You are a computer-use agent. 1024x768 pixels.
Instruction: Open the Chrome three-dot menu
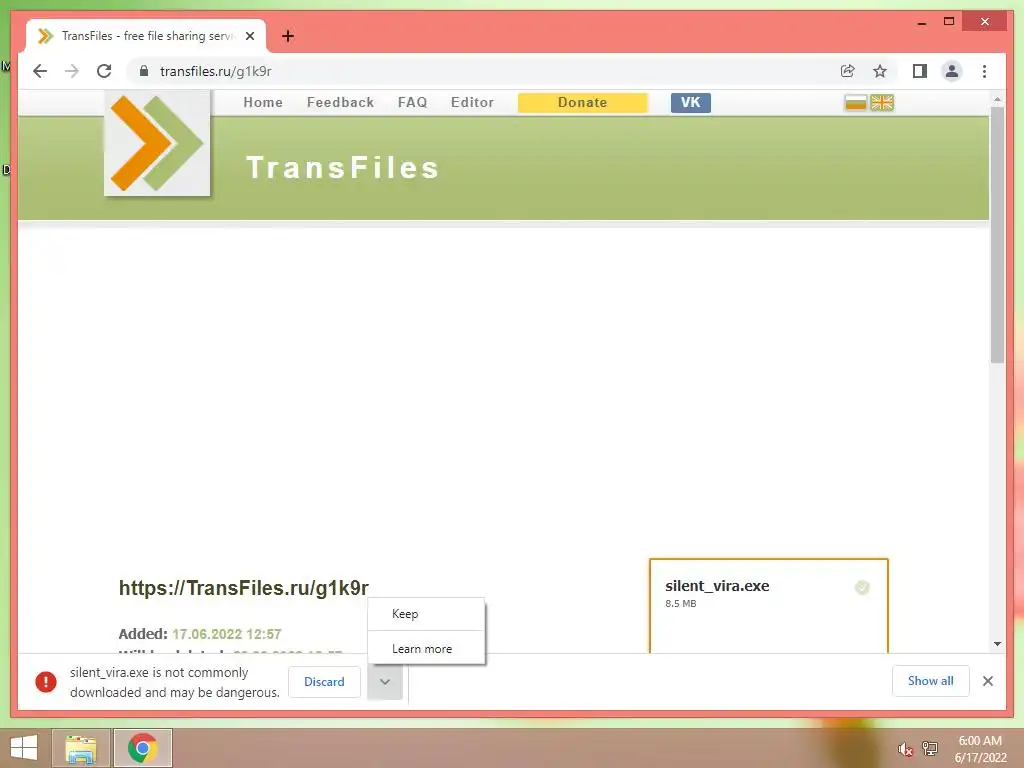click(984, 71)
